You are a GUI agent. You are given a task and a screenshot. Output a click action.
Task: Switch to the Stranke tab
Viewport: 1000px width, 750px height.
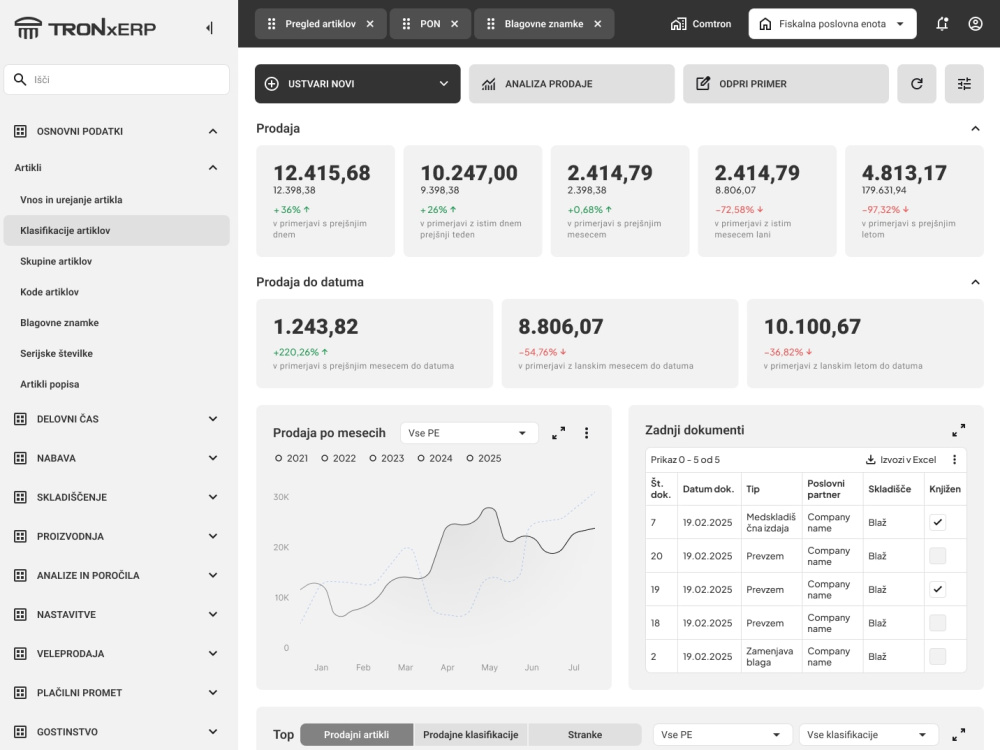pos(585,735)
